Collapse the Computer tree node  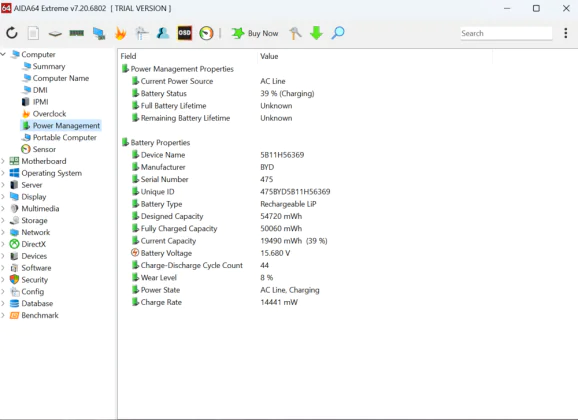click(3, 54)
